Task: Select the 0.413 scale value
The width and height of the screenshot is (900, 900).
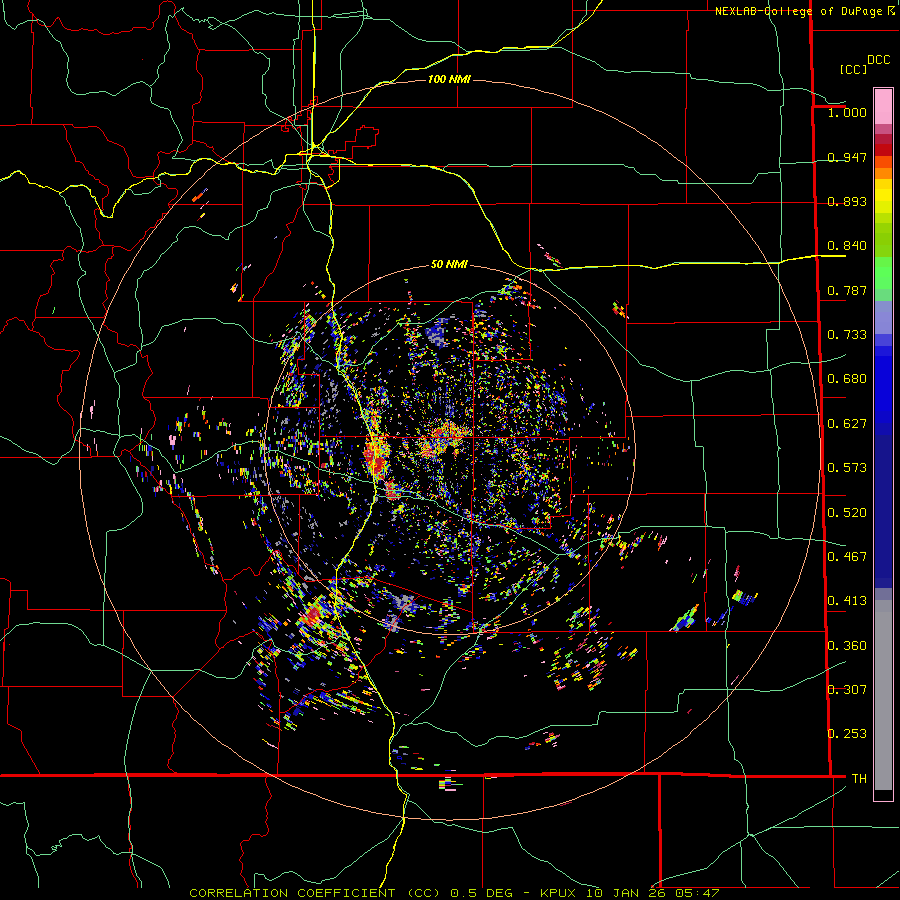Action: 847,601
